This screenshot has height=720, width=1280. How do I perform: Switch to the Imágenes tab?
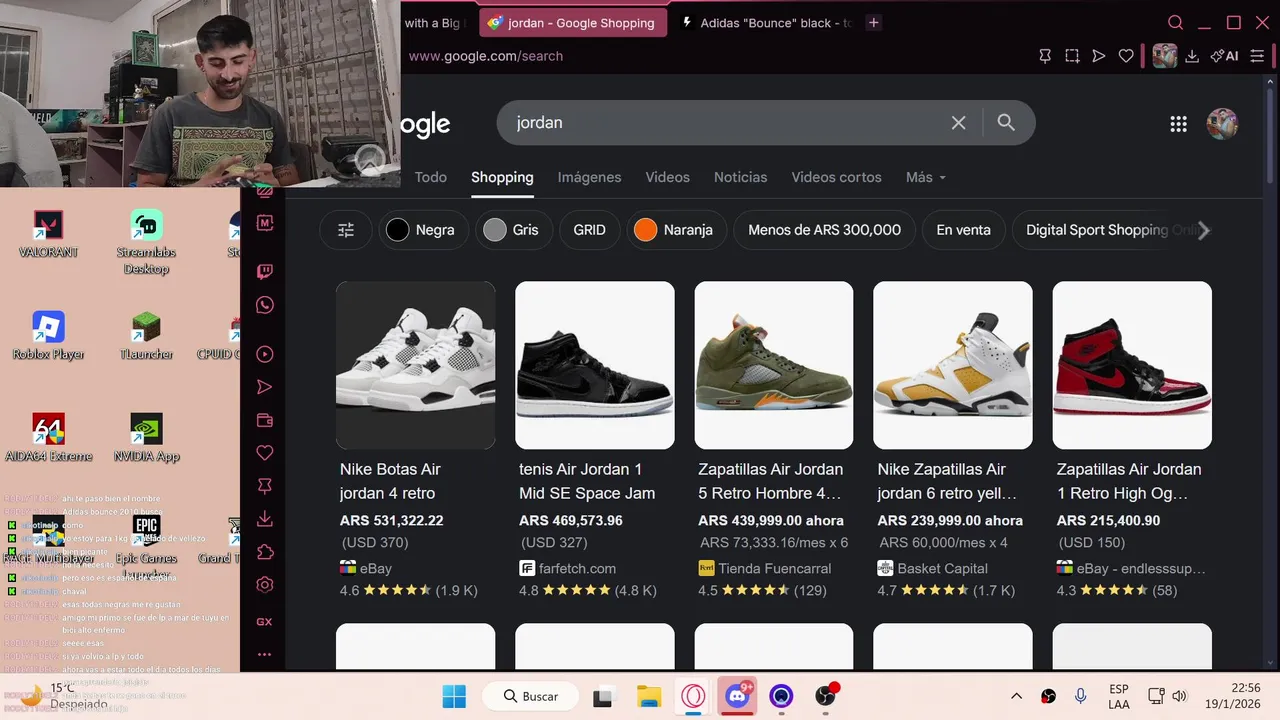coord(589,177)
